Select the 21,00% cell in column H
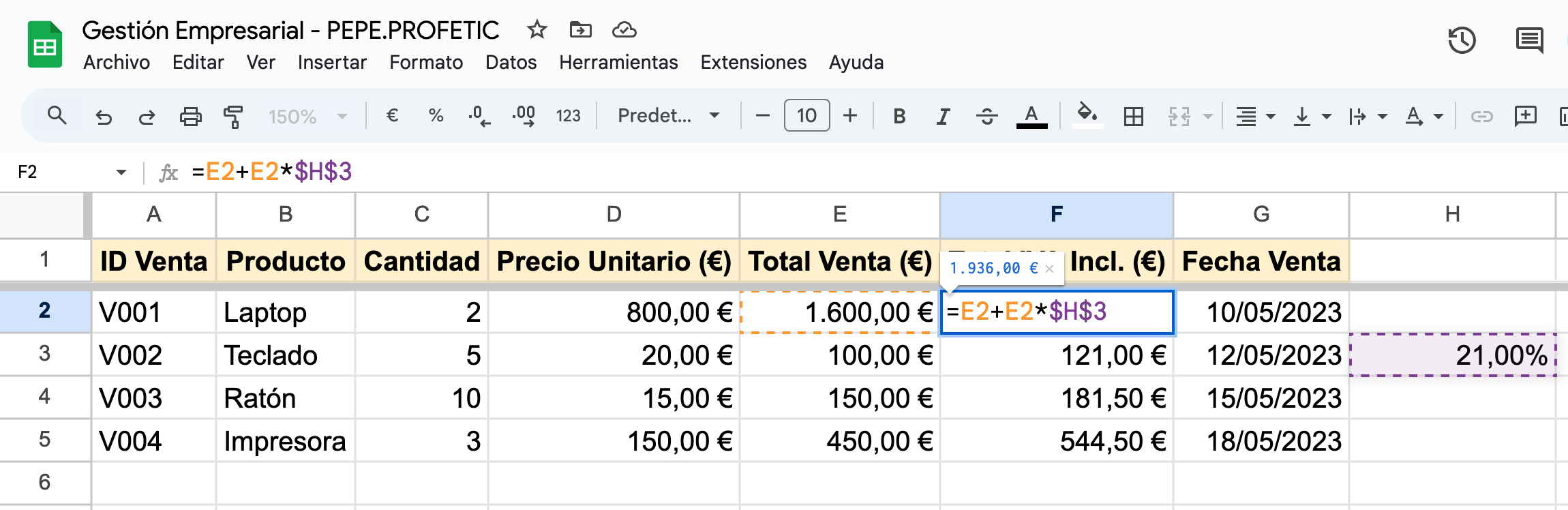 1452,355
